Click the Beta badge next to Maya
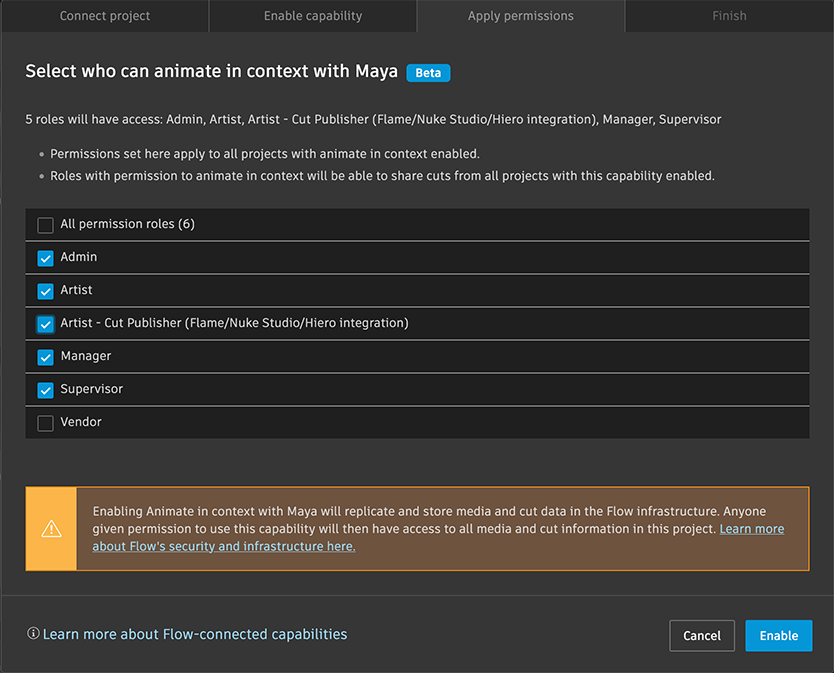 coord(428,73)
